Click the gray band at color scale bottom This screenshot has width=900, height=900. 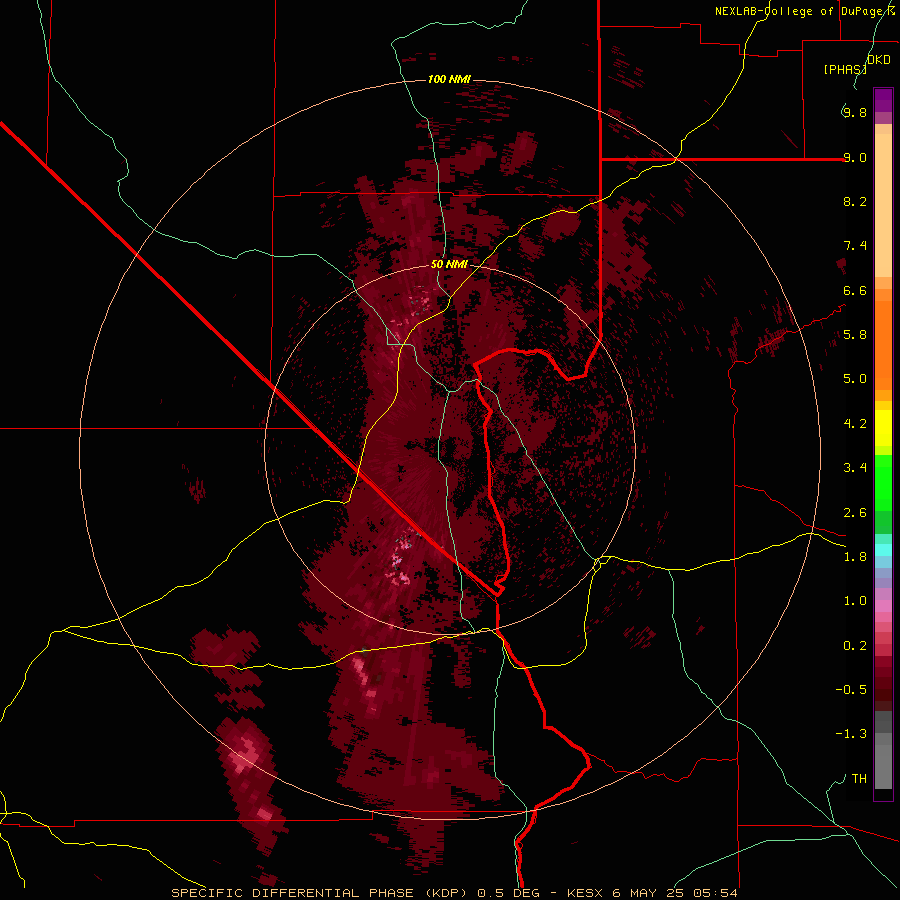[x=883, y=751]
